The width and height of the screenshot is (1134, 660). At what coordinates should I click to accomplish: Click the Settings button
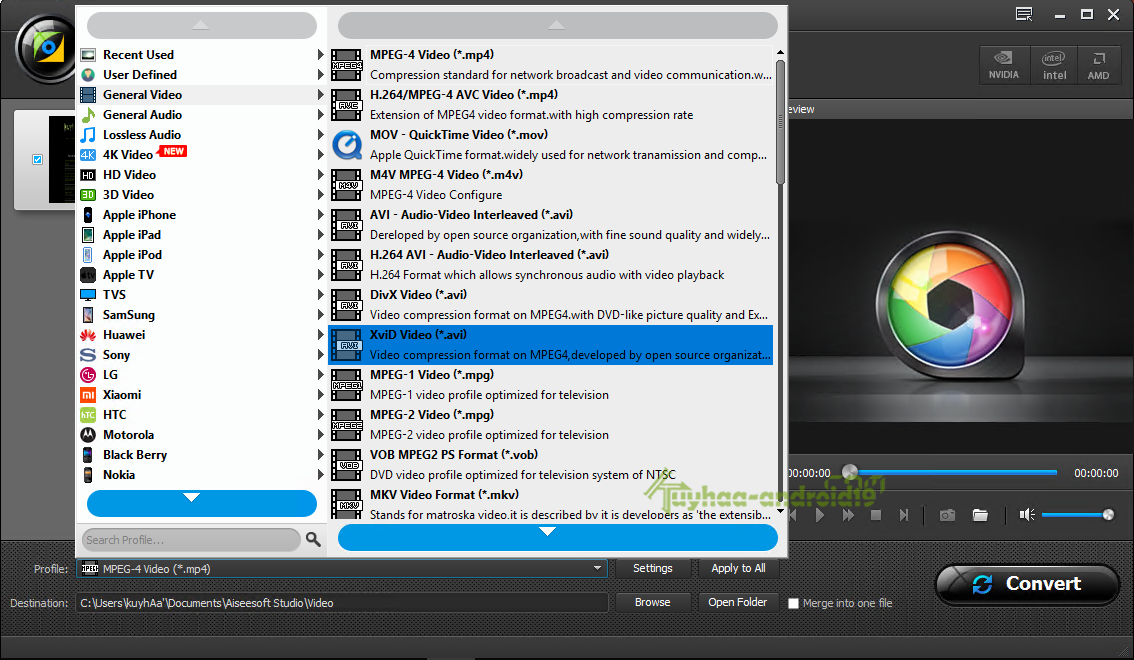tap(652, 568)
